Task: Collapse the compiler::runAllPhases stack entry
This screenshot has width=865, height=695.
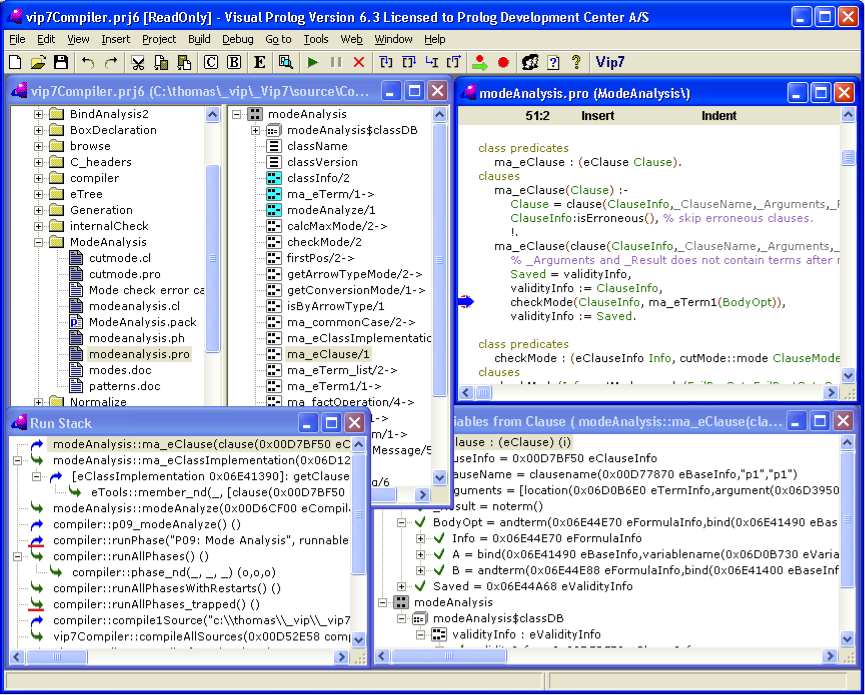Action: 17,557
